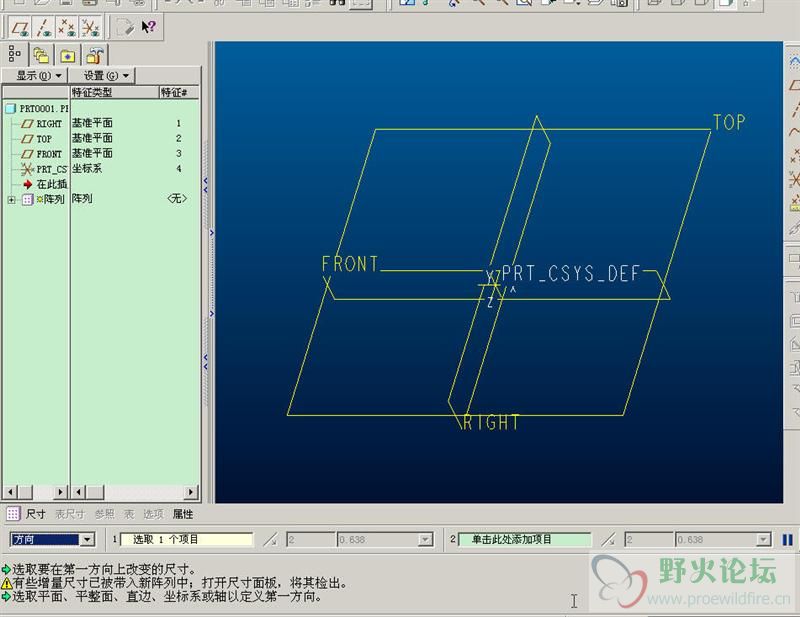Viewport: 800px width, 617px height.
Task: Open second direction 0.638 spacing dropdown
Action: click(763, 539)
